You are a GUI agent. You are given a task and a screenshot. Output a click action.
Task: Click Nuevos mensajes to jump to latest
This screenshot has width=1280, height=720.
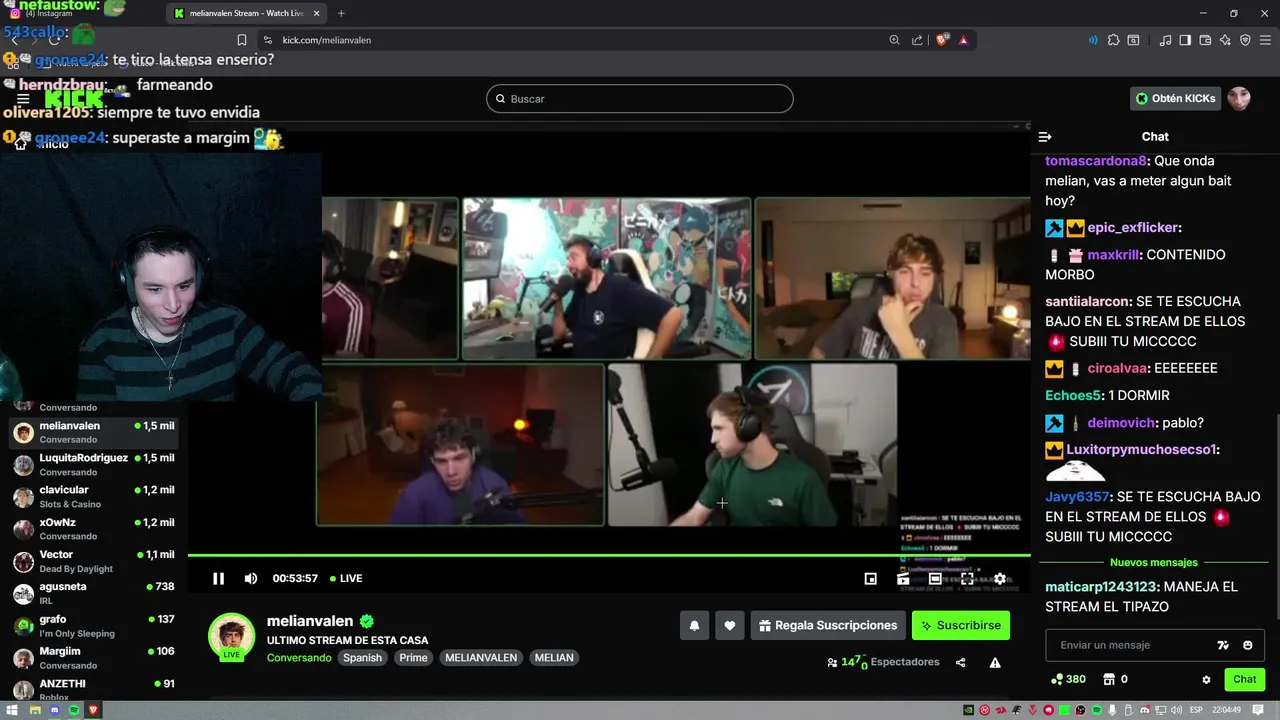[x=1153, y=563]
